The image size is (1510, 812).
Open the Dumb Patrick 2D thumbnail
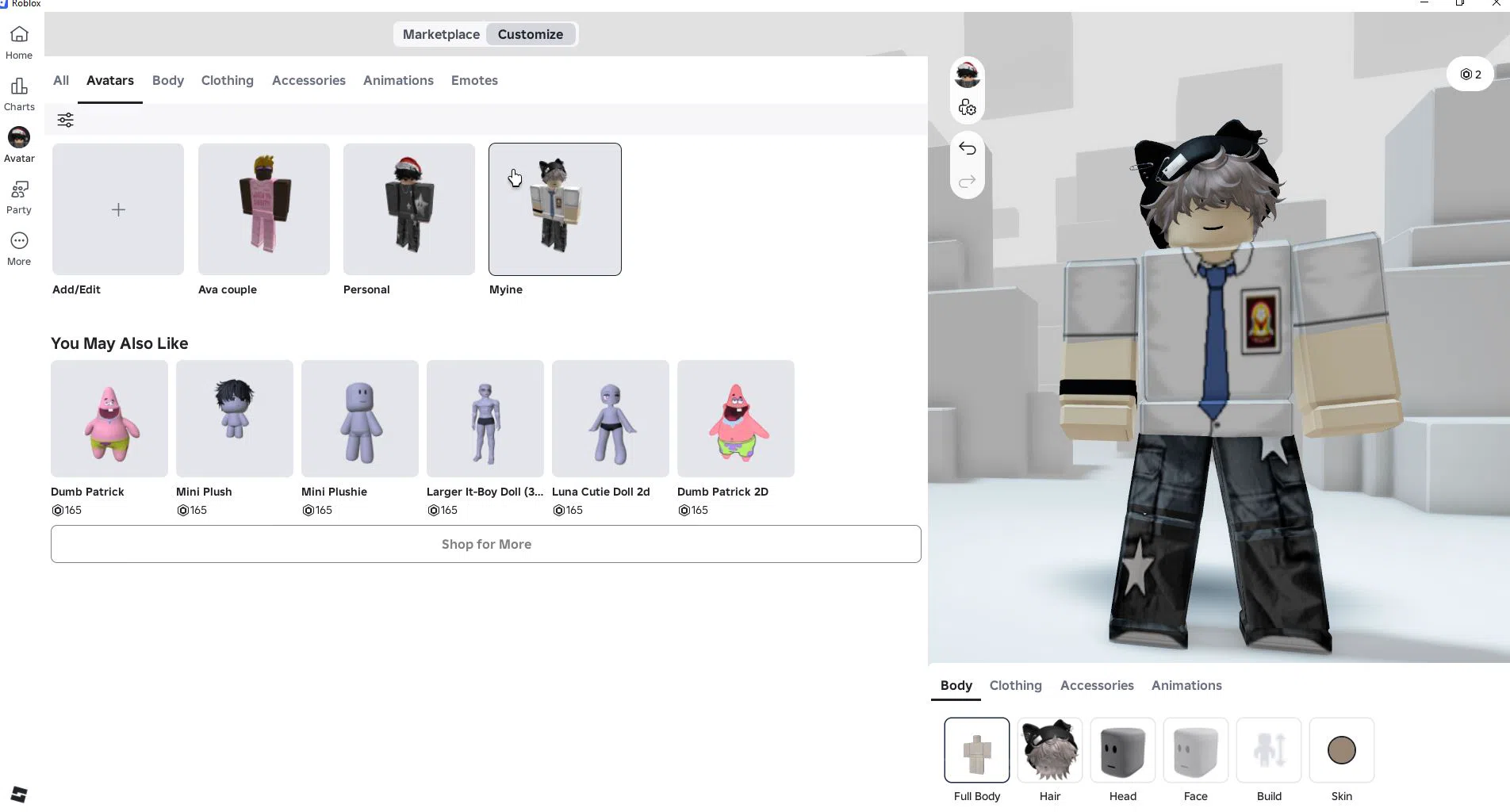click(736, 419)
